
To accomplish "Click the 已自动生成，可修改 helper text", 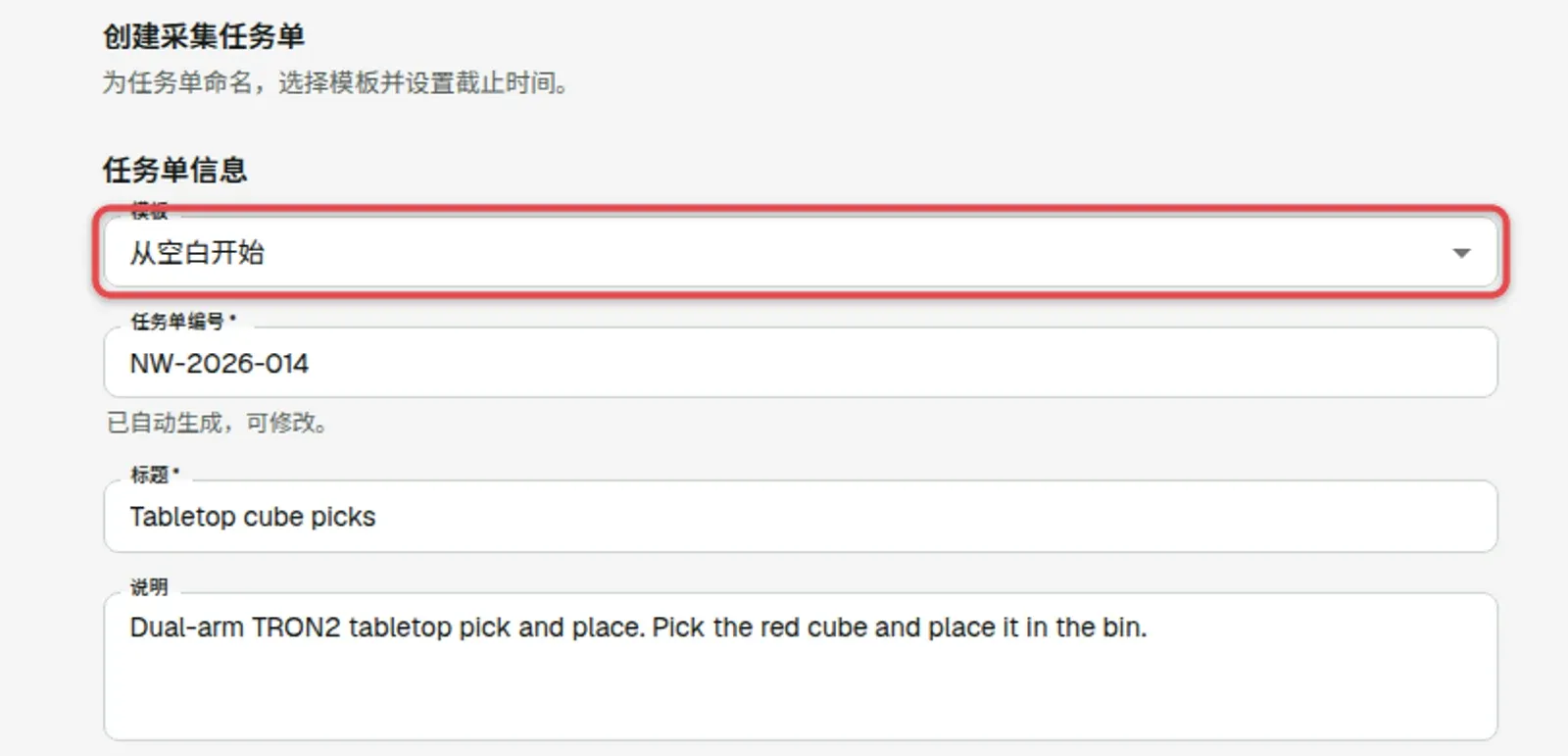I will [217, 423].
